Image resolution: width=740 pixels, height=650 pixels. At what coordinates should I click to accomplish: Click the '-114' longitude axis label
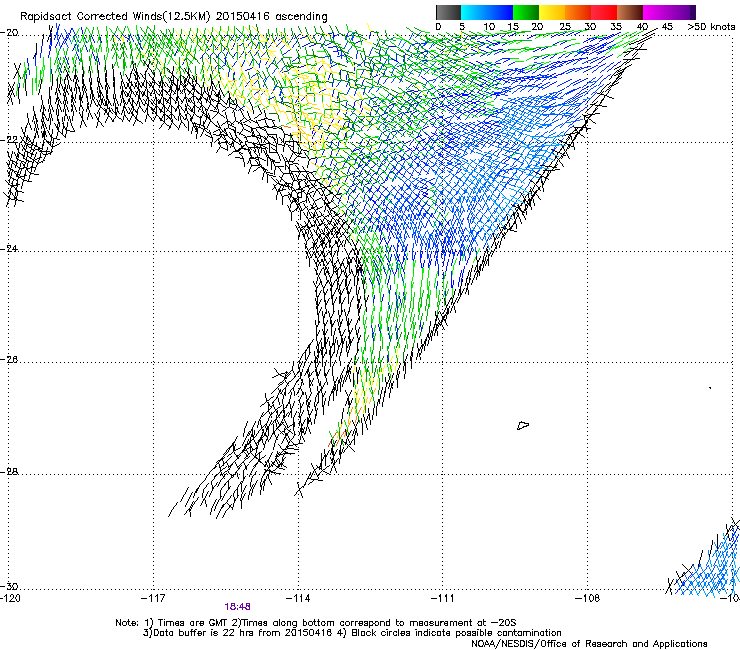tap(298, 599)
